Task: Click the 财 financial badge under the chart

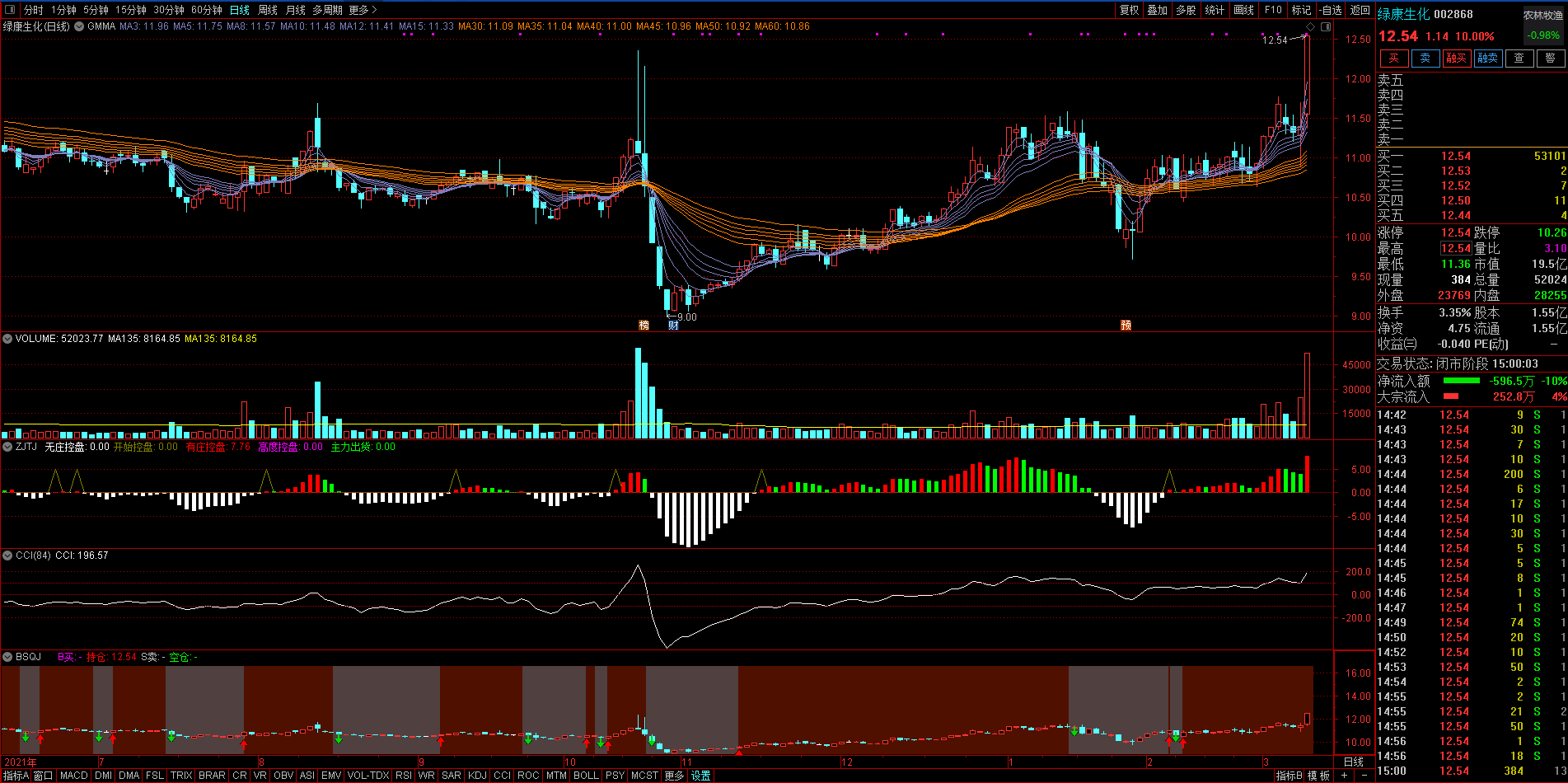Action: (x=673, y=326)
